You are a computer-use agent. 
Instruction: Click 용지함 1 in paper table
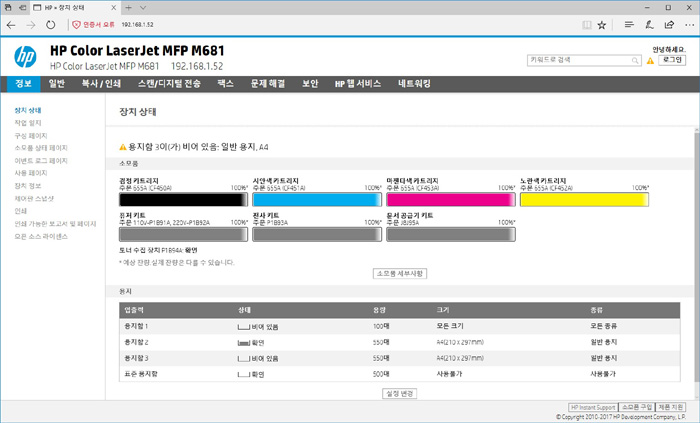pos(136,327)
